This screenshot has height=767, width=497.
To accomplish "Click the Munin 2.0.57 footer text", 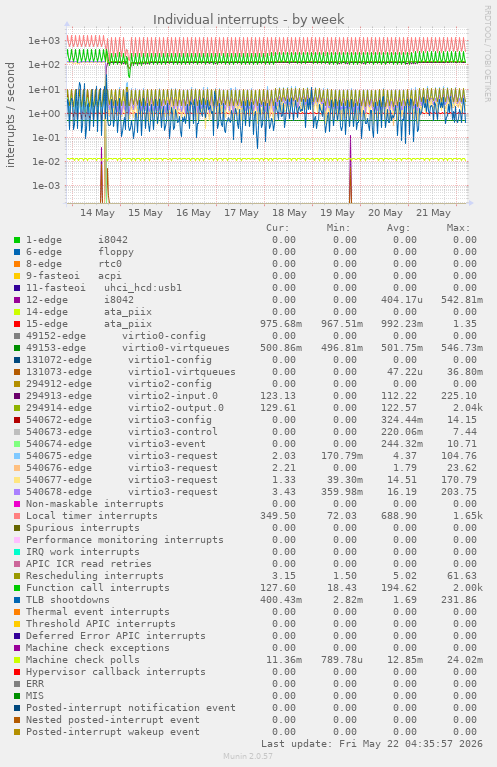I will [x=248, y=756].
